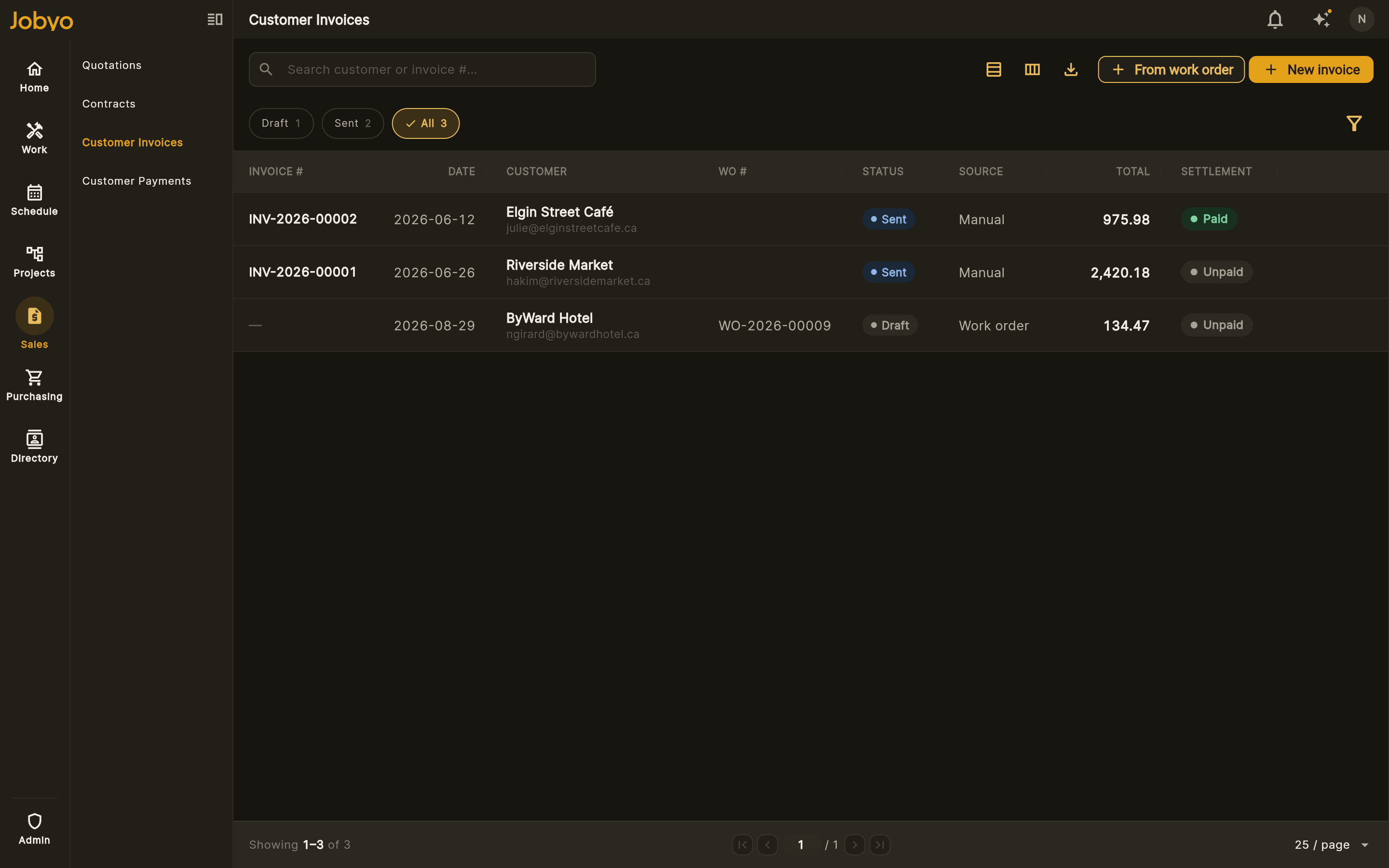Open Contracts menu item
This screenshot has width=1389, height=868.
pos(109,104)
